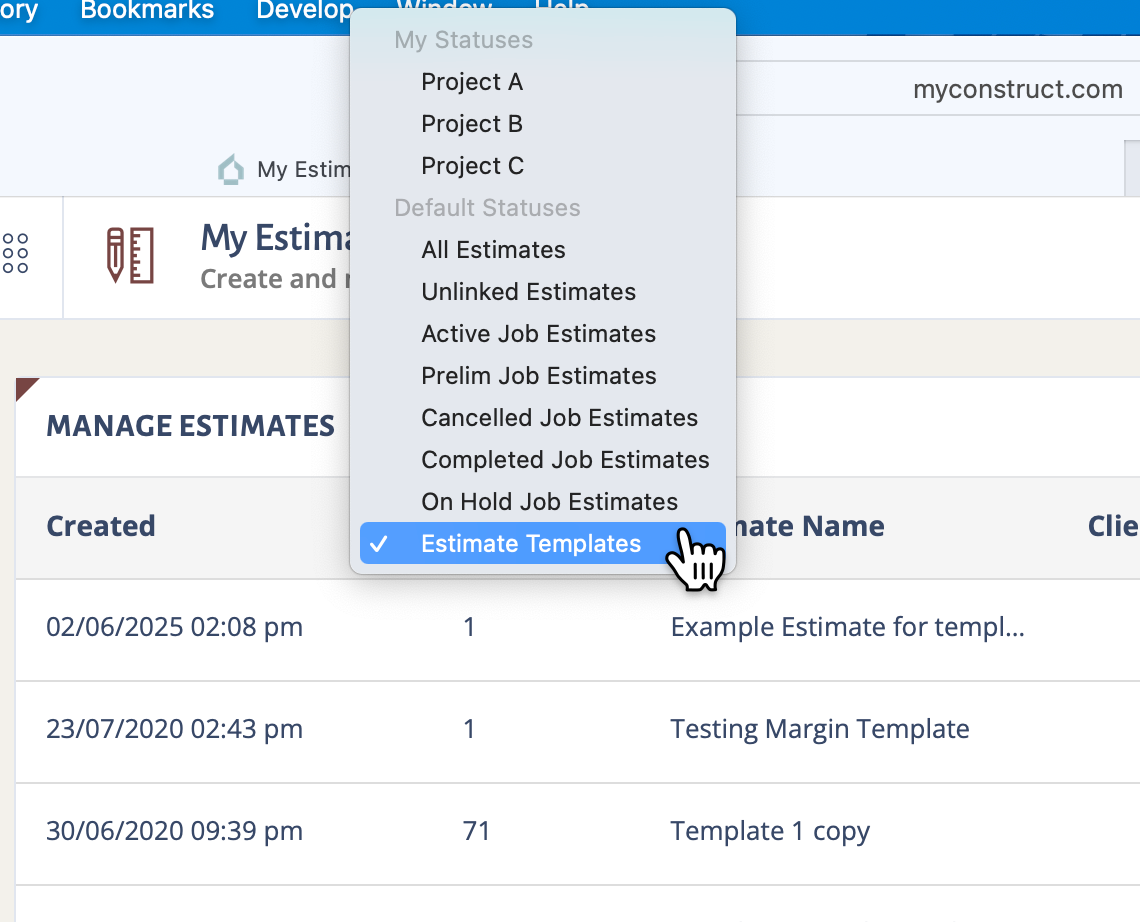Click the house logo in the tab
Viewport: 1140px width, 922px height.
pyautogui.click(x=231, y=170)
